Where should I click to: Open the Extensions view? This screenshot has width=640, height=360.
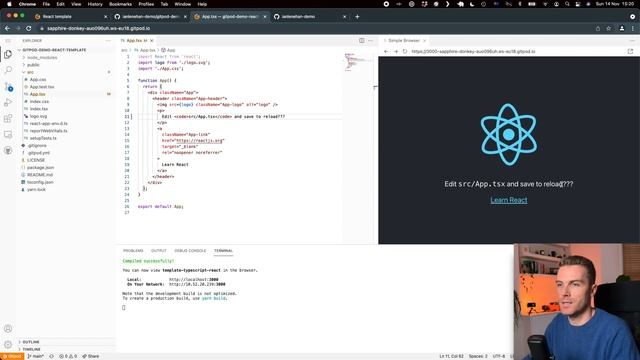pos(8,118)
